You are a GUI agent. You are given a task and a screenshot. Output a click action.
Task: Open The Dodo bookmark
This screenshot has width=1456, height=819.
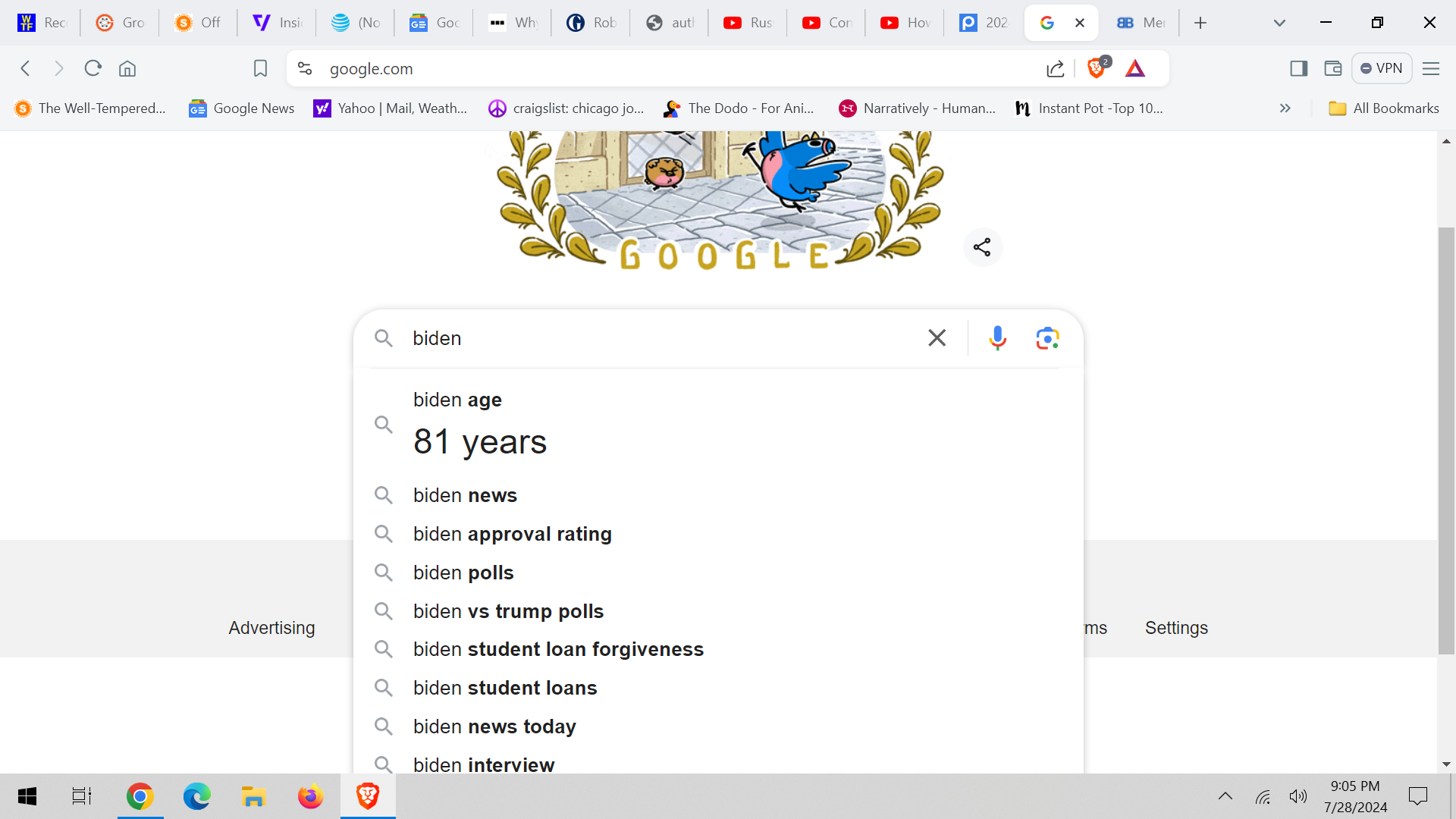739,108
